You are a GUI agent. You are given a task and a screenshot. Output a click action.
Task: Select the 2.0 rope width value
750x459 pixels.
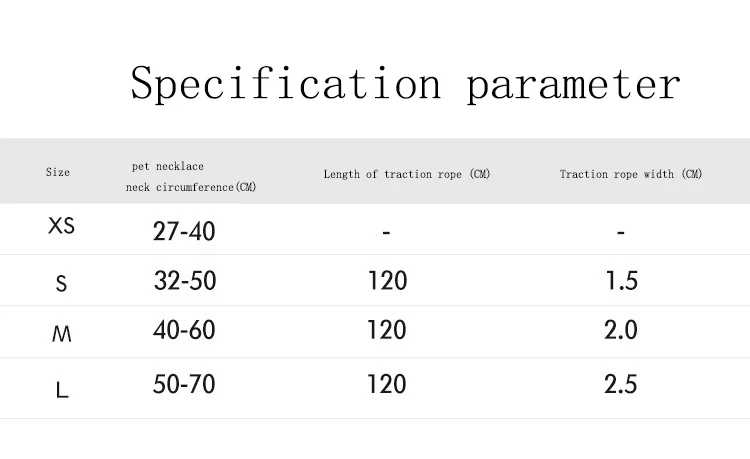pyautogui.click(x=621, y=330)
